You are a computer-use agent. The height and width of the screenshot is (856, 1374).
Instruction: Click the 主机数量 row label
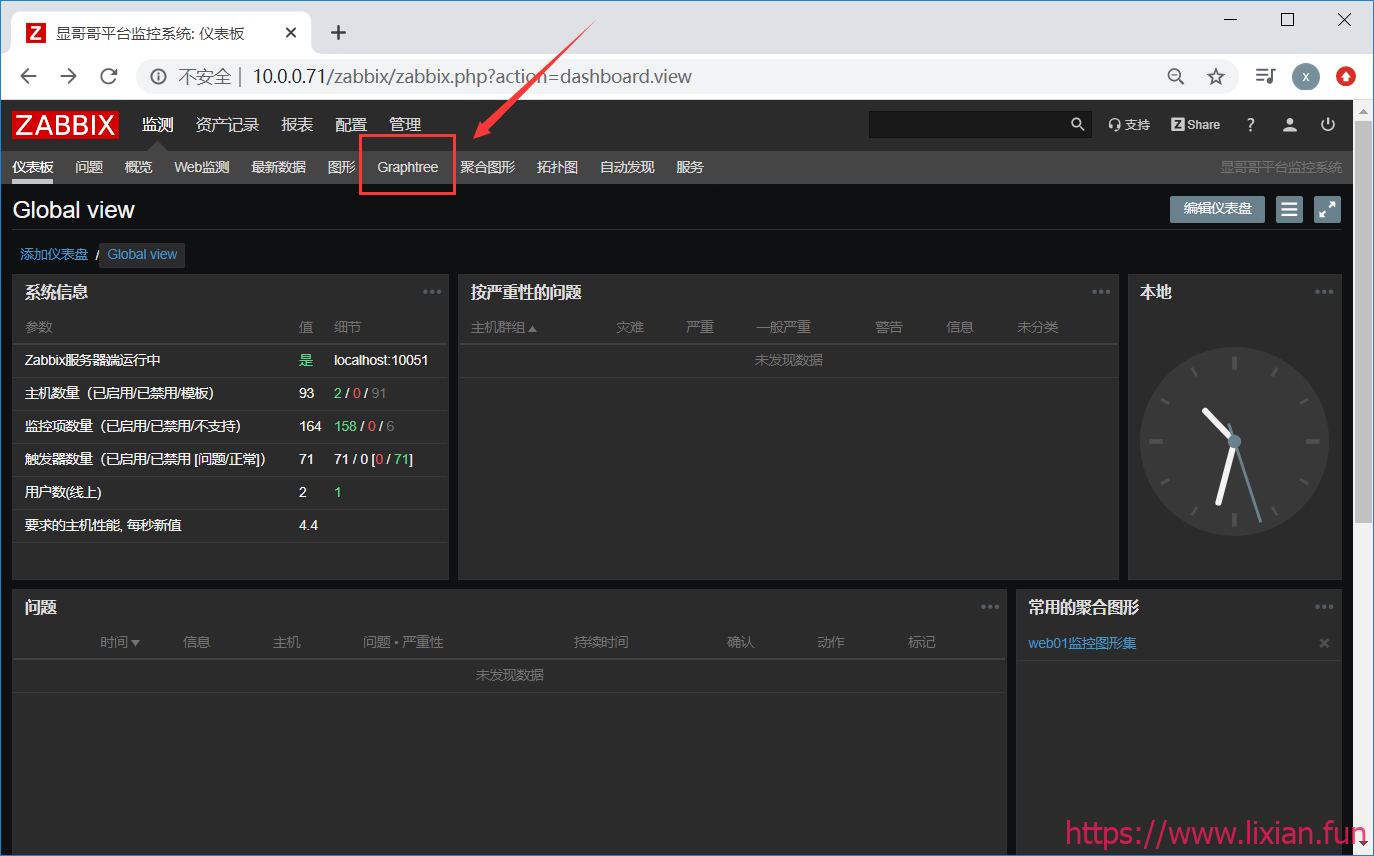[119, 393]
